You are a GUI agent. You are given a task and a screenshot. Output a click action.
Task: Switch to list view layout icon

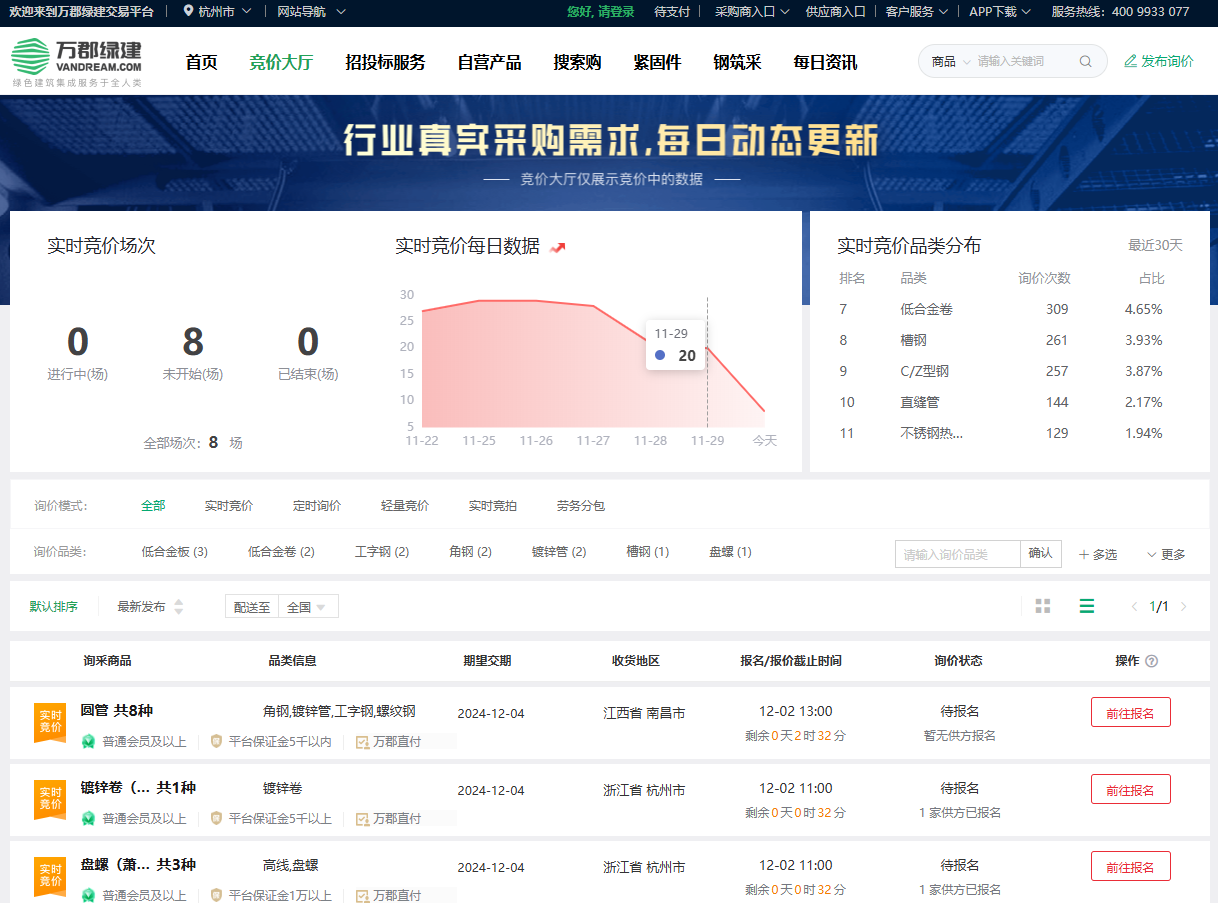pos(1087,606)
